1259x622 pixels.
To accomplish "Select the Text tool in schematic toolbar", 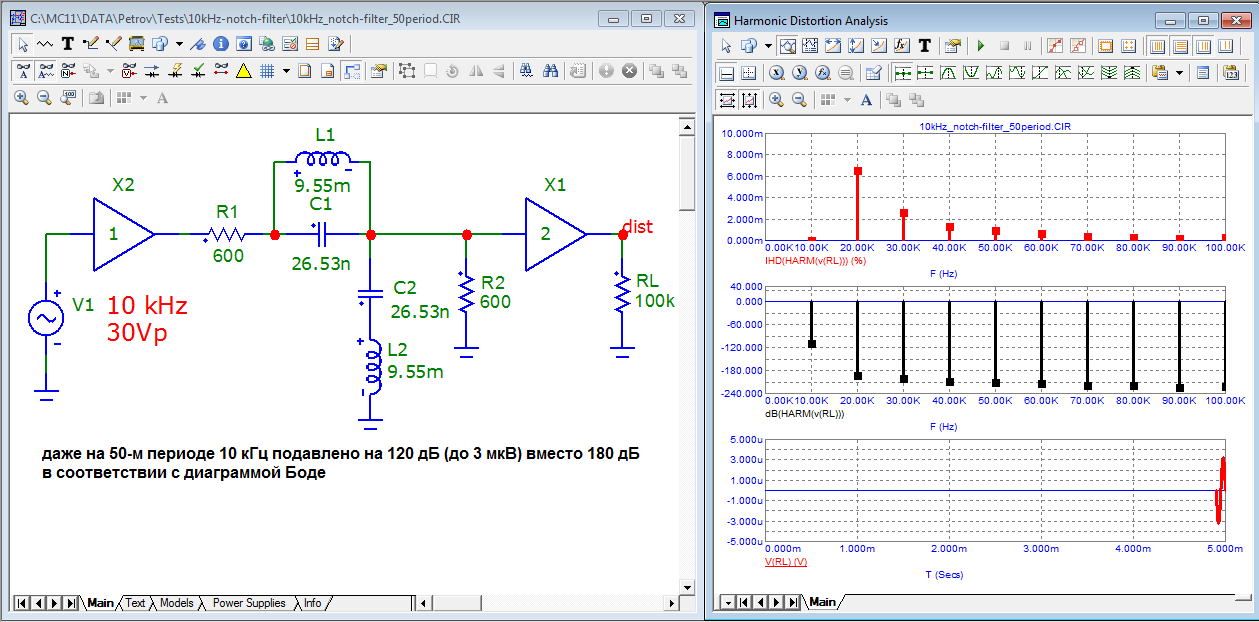I will coord(68,44).
